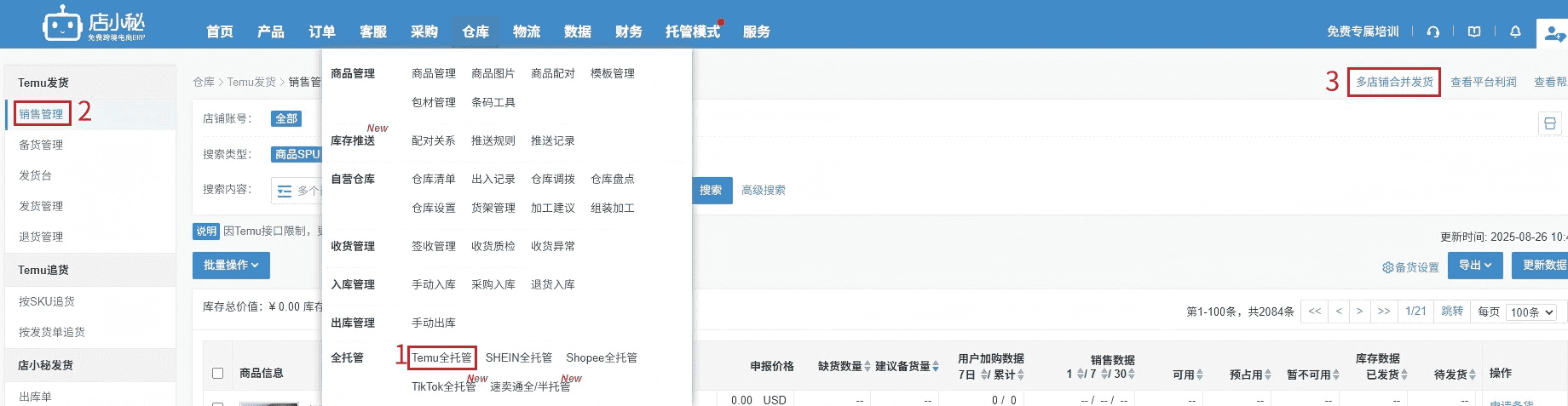This screenshot has width=1568, height=406.
Task: Go to last page button >>
Action: click(1384, 312)
